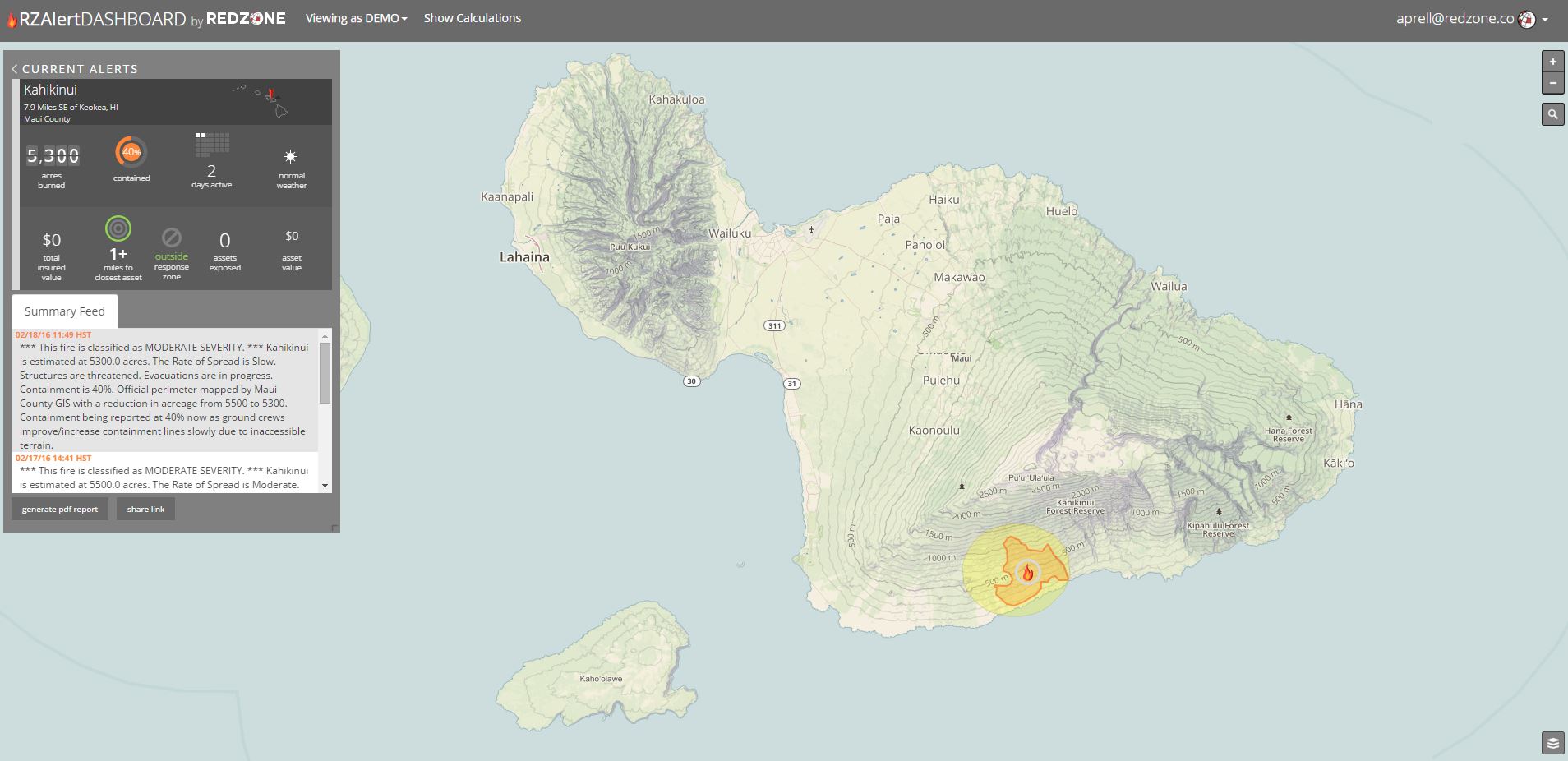
Task: Select the Summary Feed tab
Action: 65,311
